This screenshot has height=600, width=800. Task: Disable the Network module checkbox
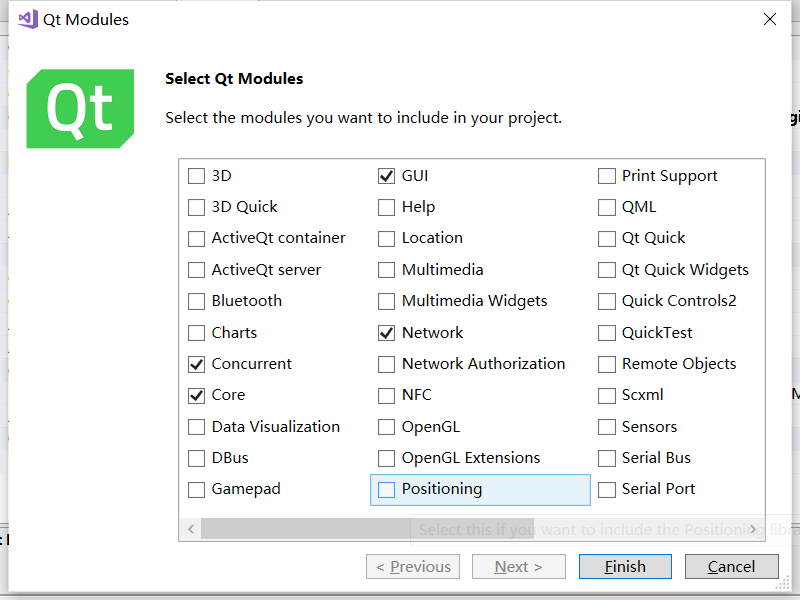[x=386, y=333]
